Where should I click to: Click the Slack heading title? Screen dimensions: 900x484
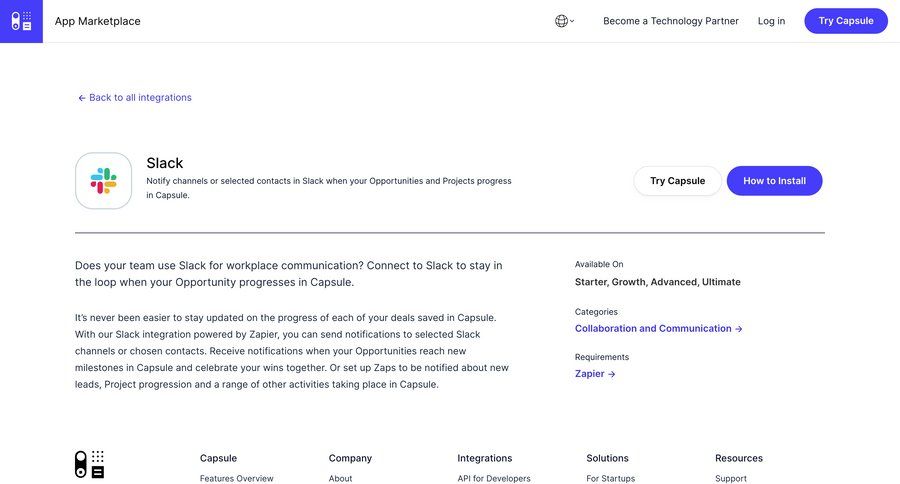click(165, 163)
